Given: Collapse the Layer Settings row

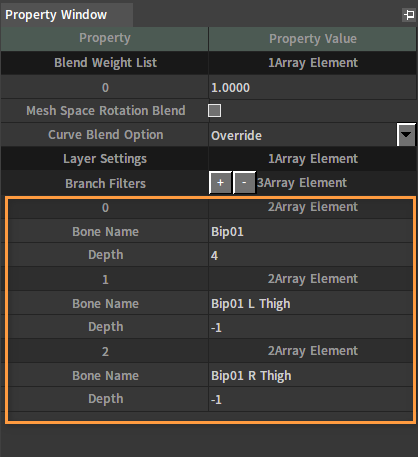Looking at the screenshot, I should click(x=209, y=159).
